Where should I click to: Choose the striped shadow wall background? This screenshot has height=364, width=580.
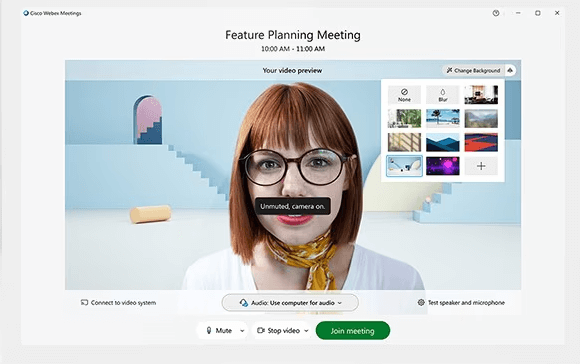click(x=404, y=142)
